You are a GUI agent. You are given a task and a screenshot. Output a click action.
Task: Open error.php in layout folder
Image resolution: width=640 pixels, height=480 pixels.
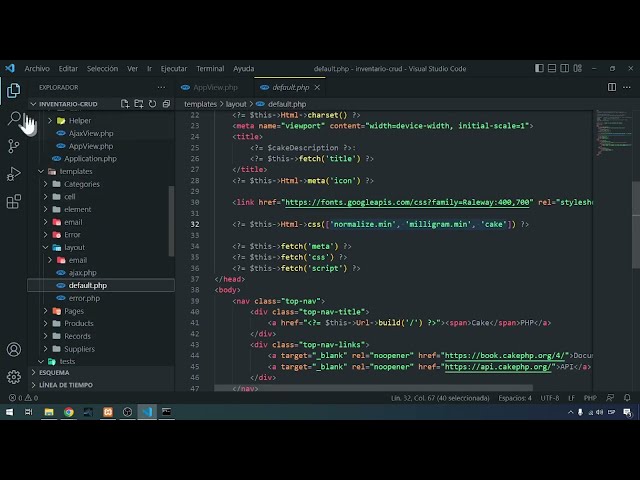pyautogui.click(x=84, y=298)
